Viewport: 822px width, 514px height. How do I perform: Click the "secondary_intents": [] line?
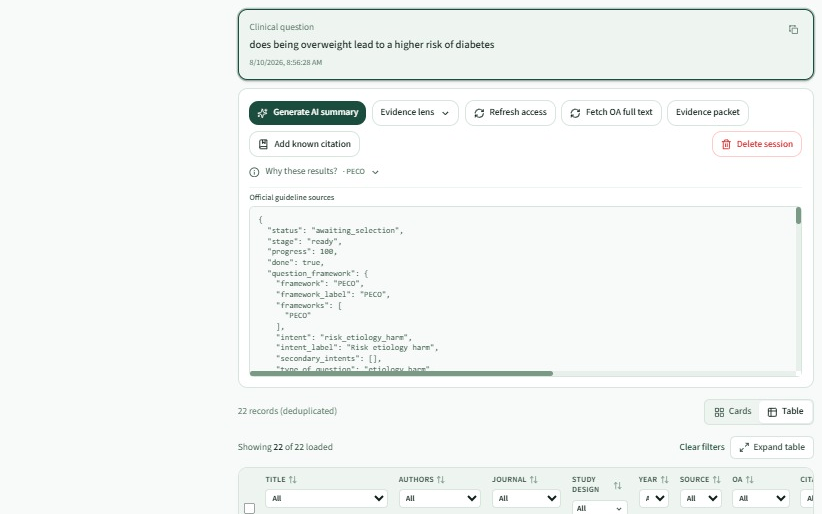click(x=329, y=359)
